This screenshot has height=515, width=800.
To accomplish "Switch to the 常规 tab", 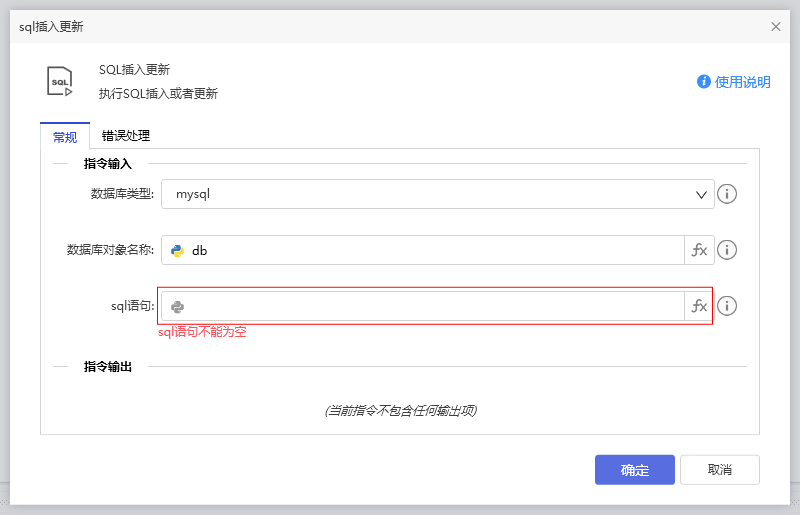I will (x=65, y=137).
